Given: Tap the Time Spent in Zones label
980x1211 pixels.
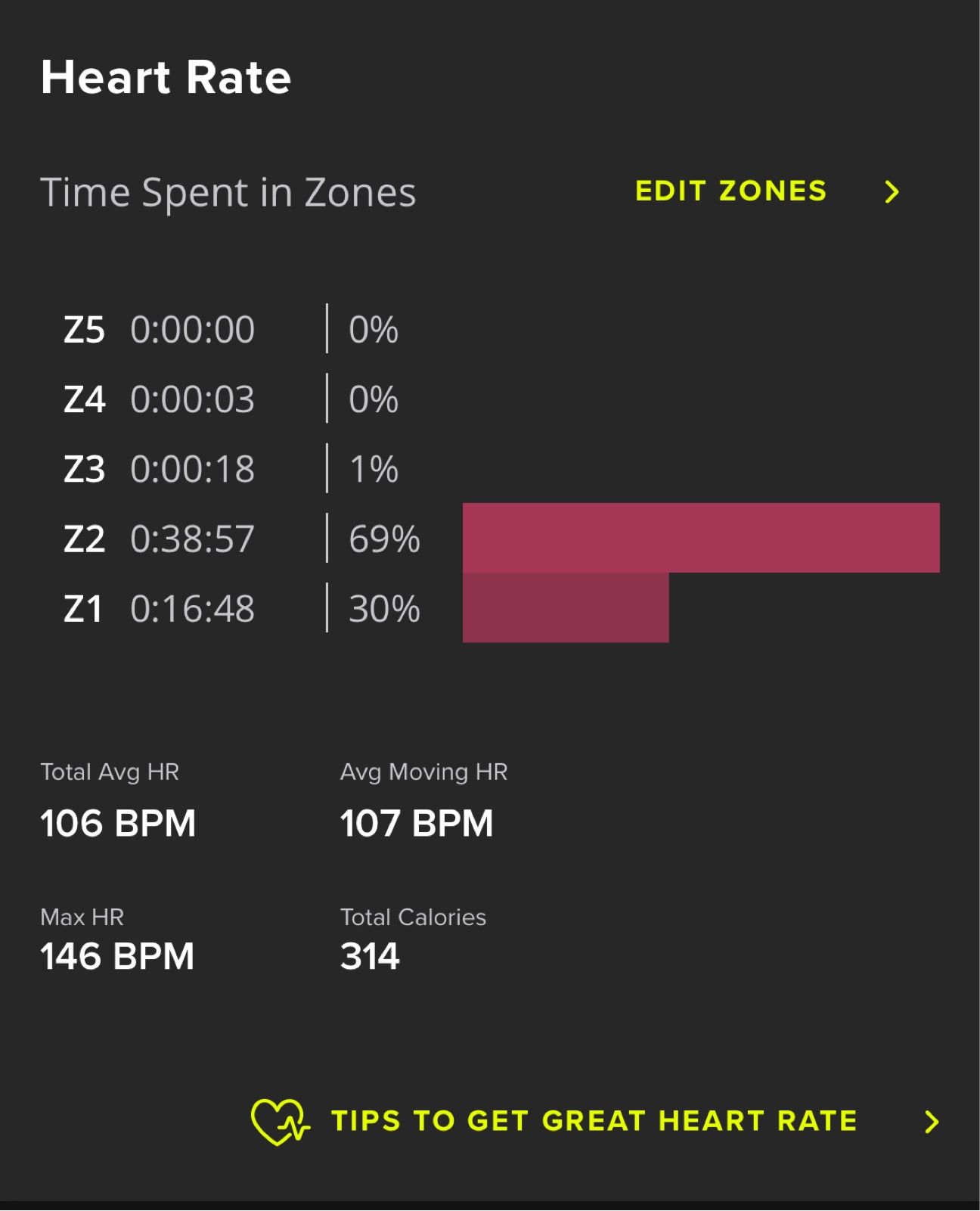Looking at the screenshot, I should pos(228,192).
